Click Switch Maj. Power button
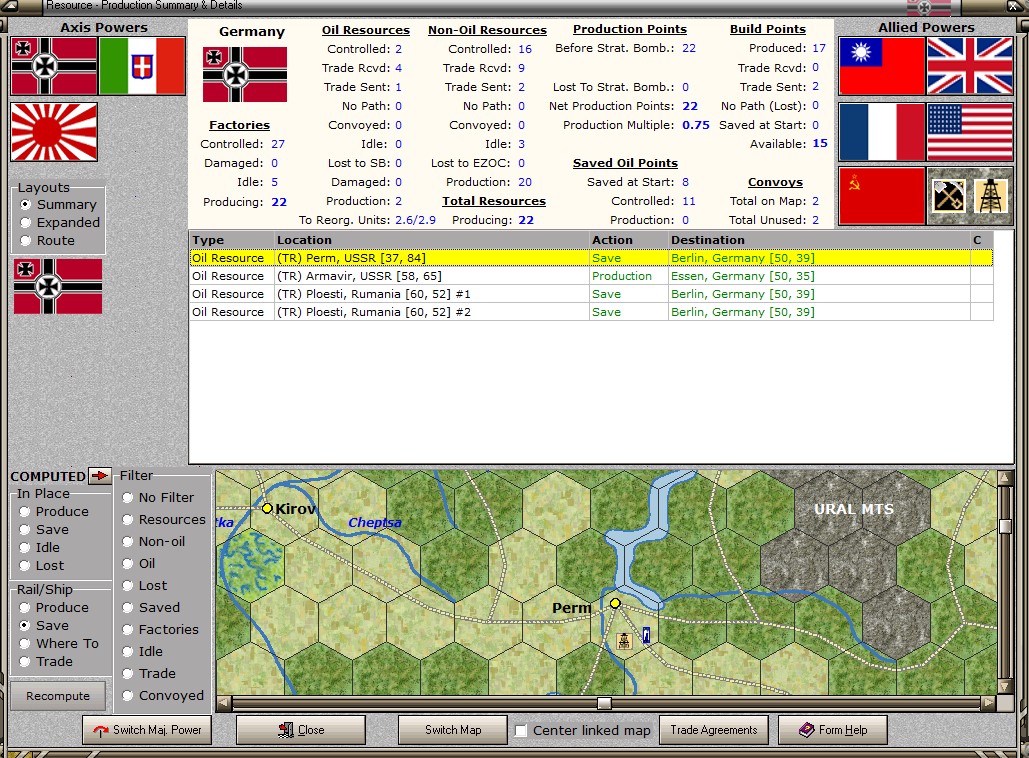 [147, 730]
